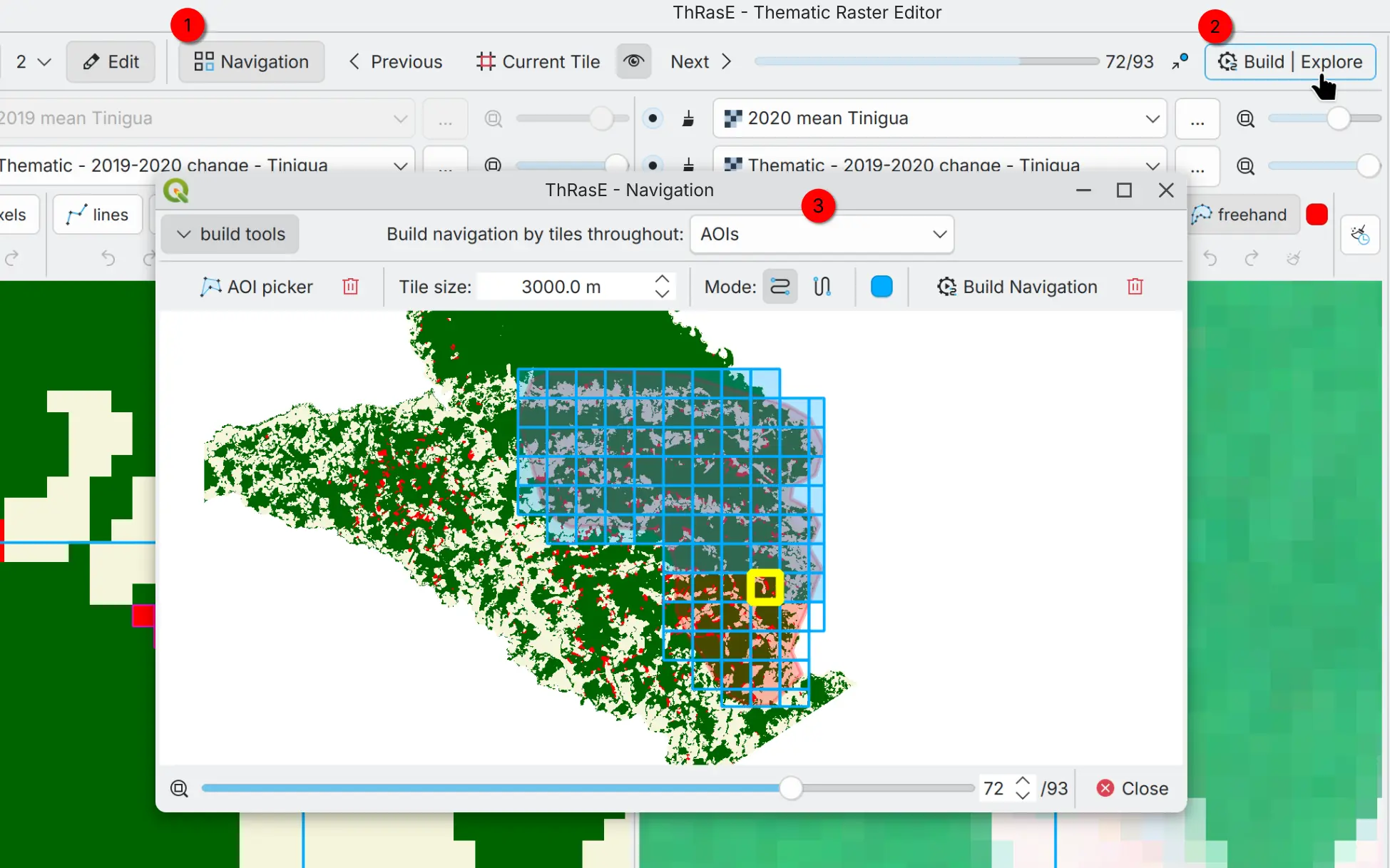
Task: Select the lines drawing tool
Action: [97, 215]
